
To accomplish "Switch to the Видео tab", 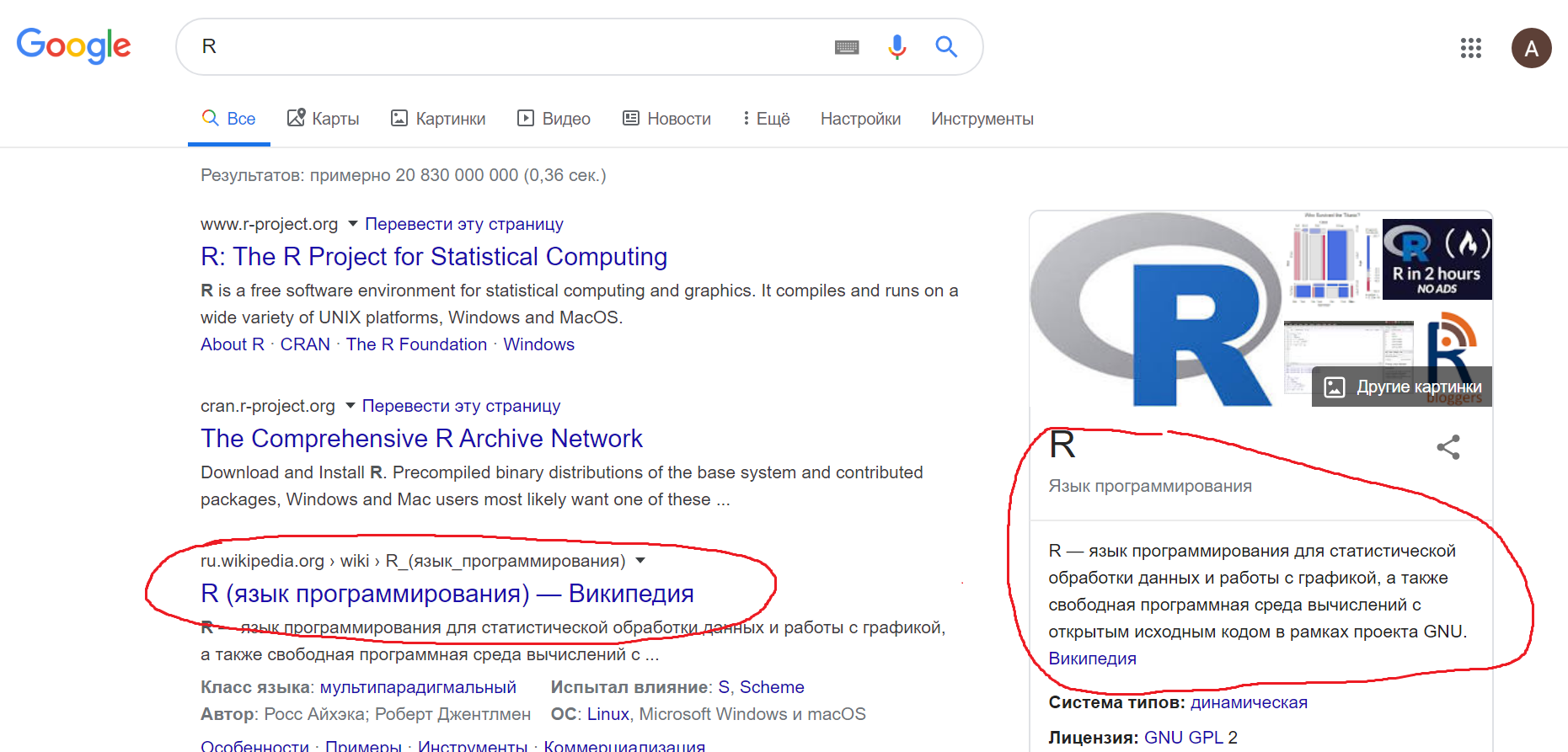I will tap(554, 119).
